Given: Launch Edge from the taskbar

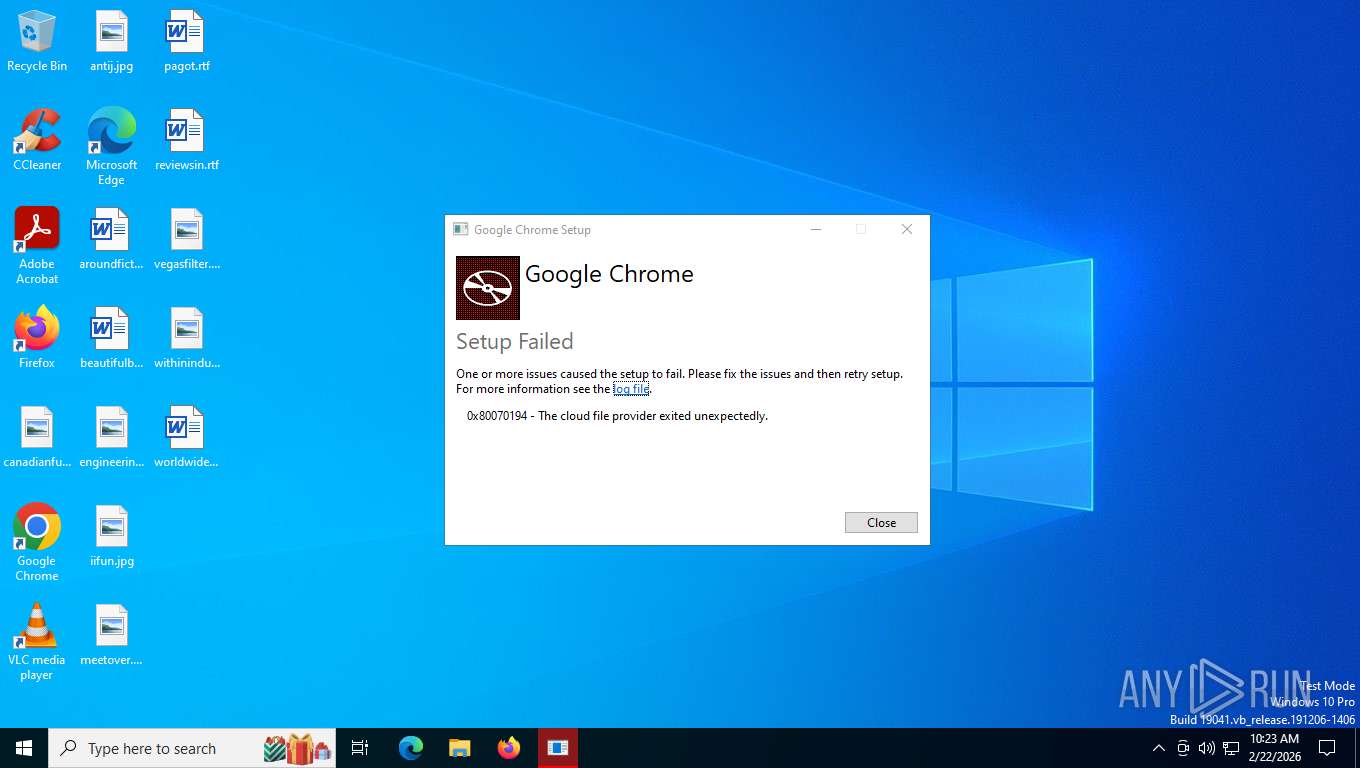Looking at the screenshot, I should pos(411,748).
